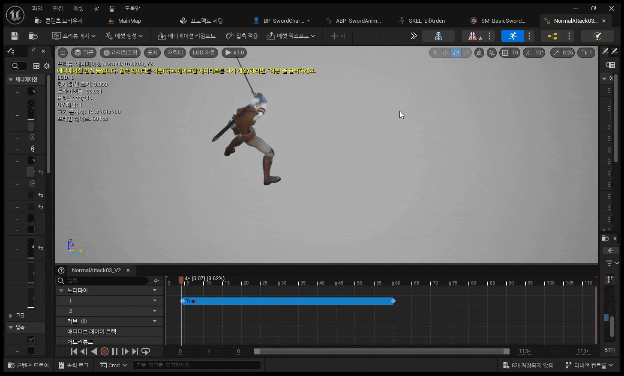The image size is (624, 376).
Task: Click the save asset floppy disk icon
Action: pos(14,36)
